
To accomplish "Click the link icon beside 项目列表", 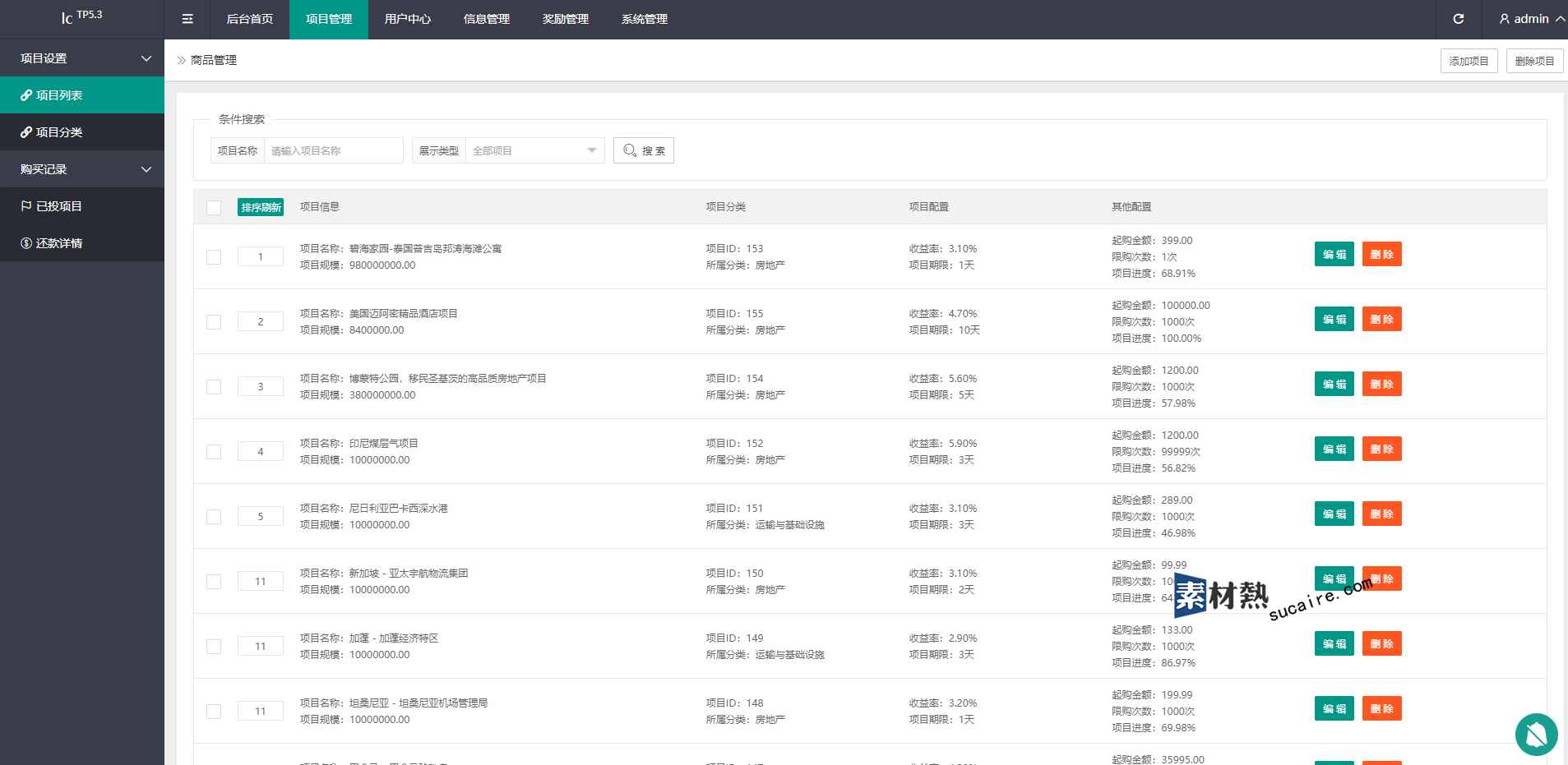I will coord(26,95).
